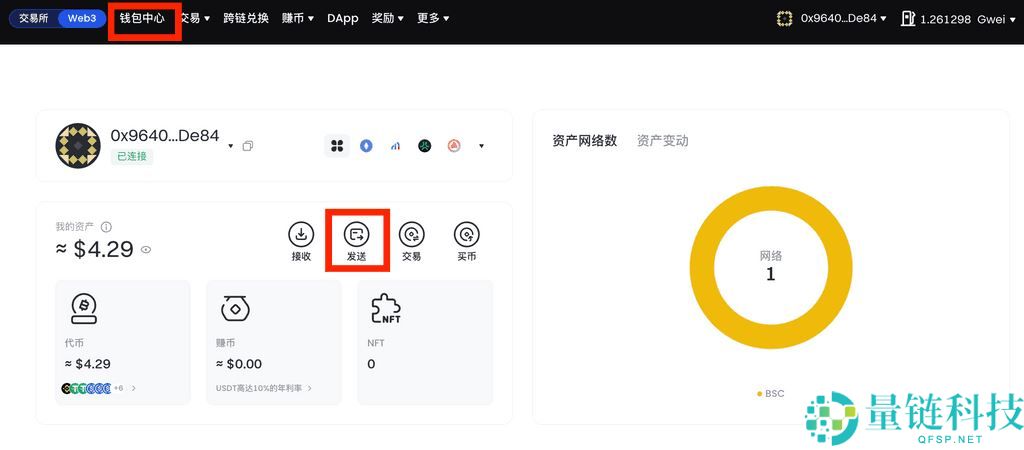Click the 代币 ≈ $4.29 value
Viewport: 1024px width, 450px height.
tap(88, 364)
